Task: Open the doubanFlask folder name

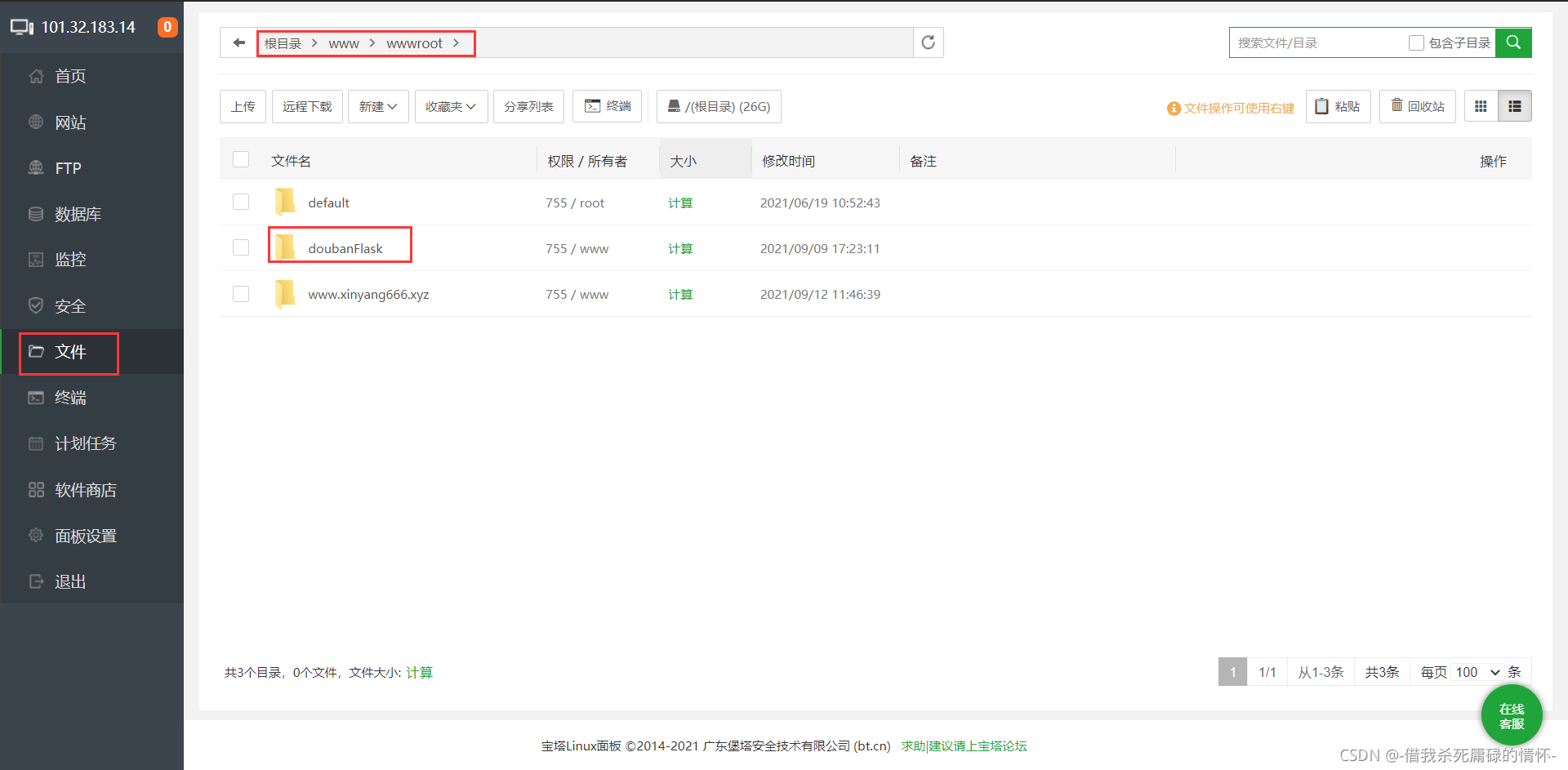Action: (345, 248)
